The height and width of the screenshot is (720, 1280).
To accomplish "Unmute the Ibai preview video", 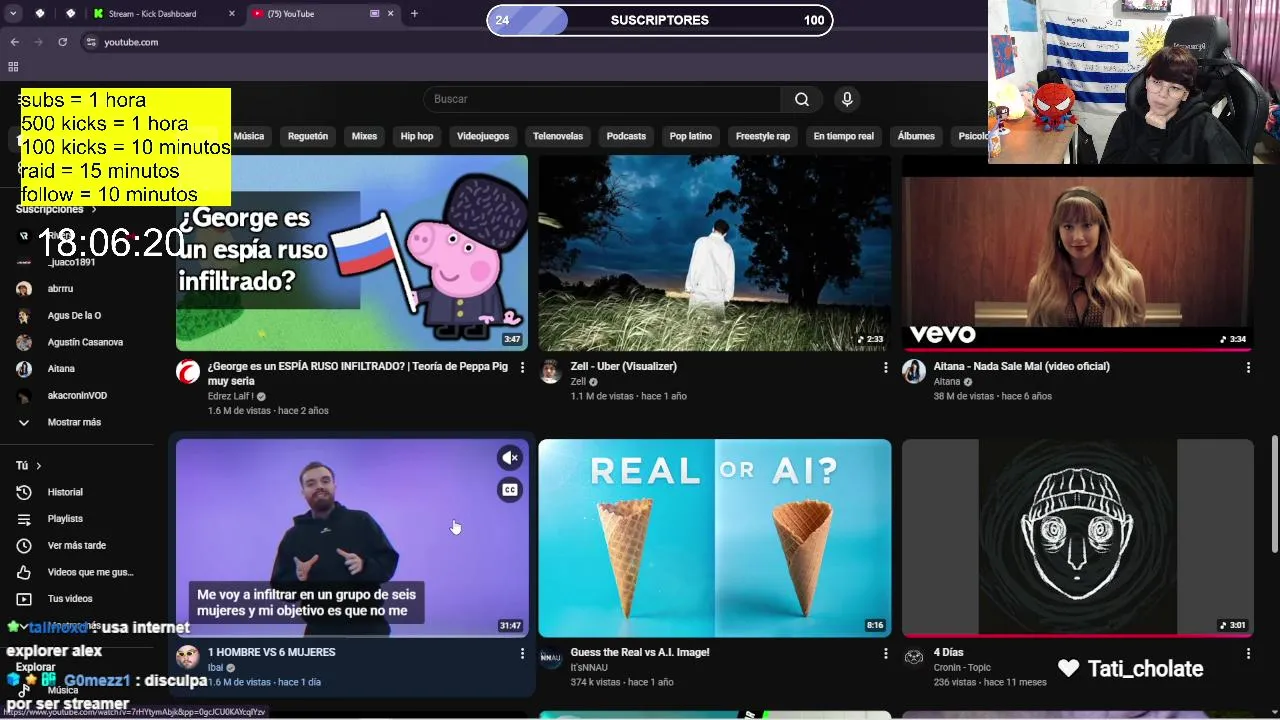I will pos(510,458).
